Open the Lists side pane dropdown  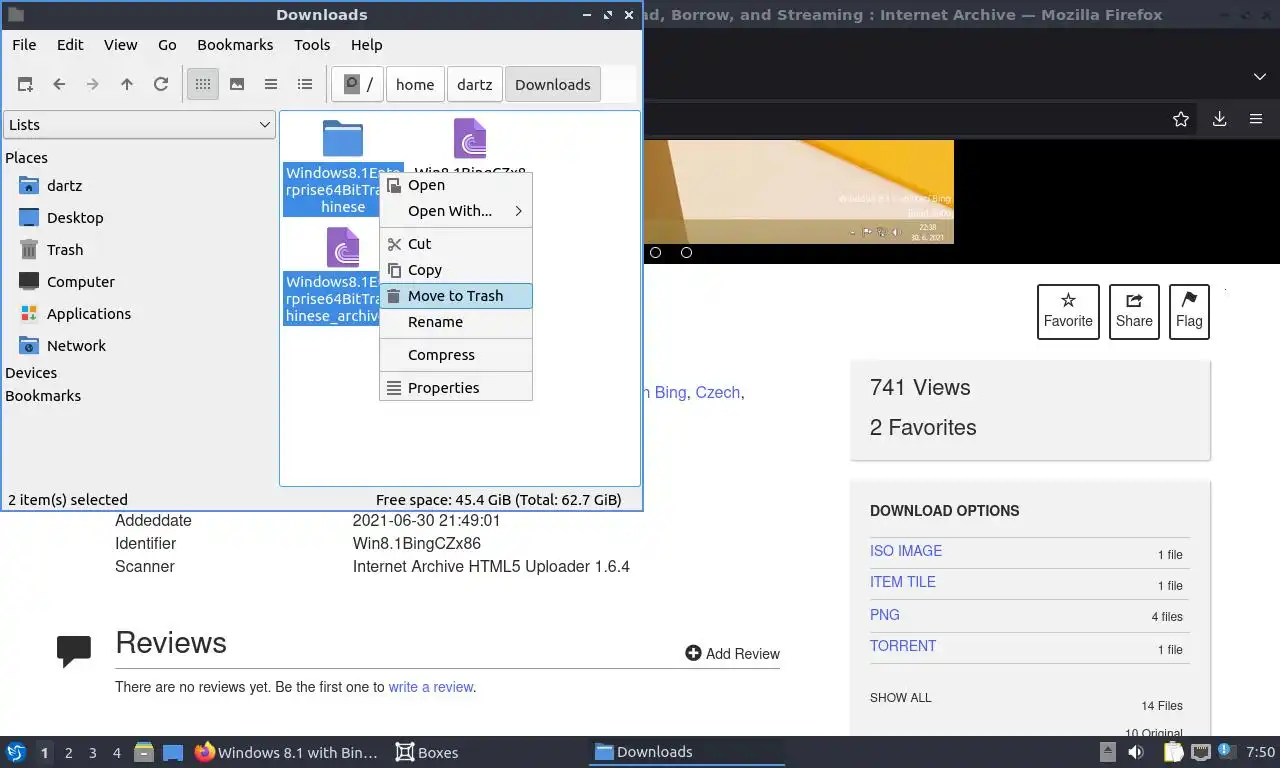139,125
